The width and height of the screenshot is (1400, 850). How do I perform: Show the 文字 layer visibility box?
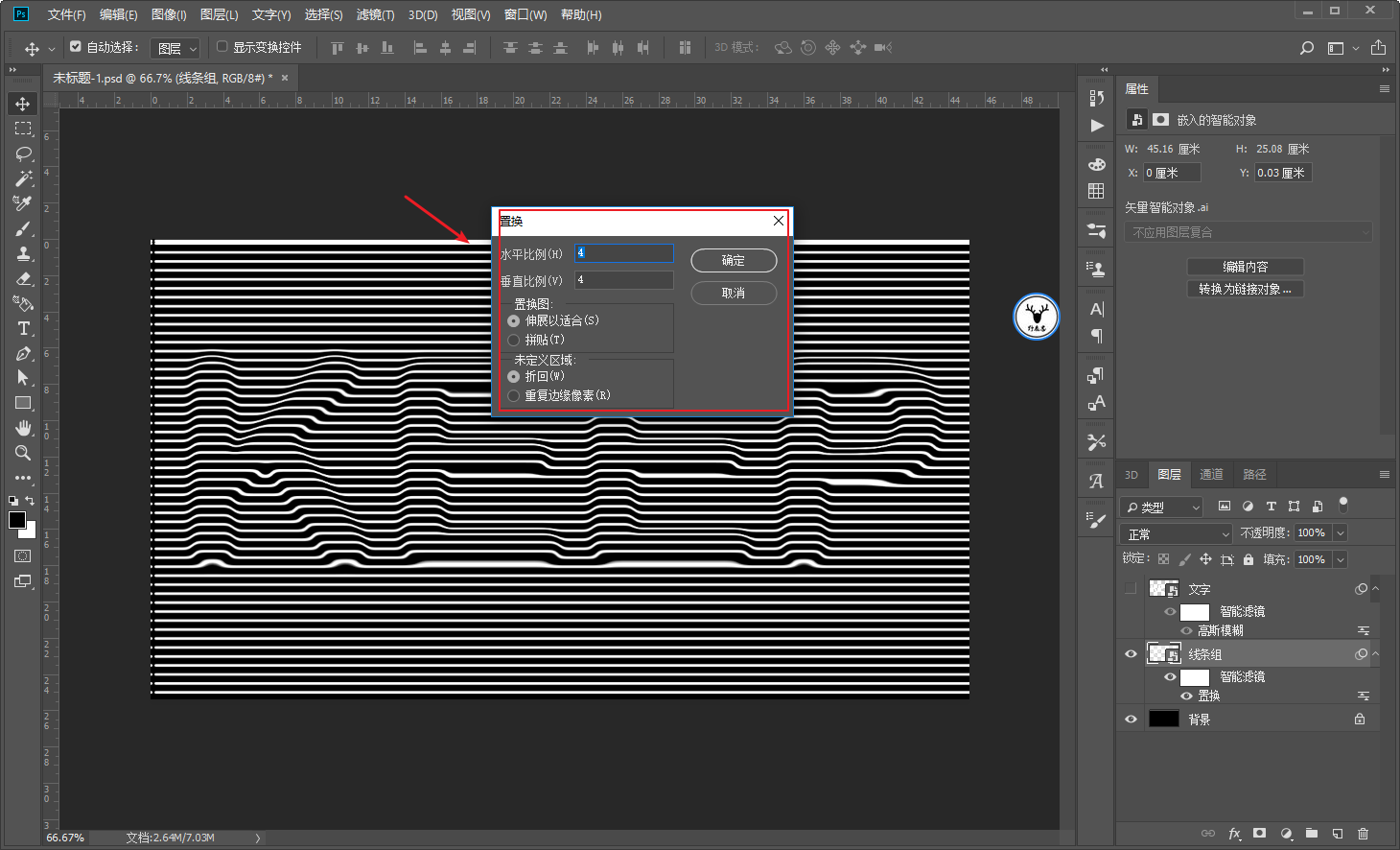pos(1131,588)
